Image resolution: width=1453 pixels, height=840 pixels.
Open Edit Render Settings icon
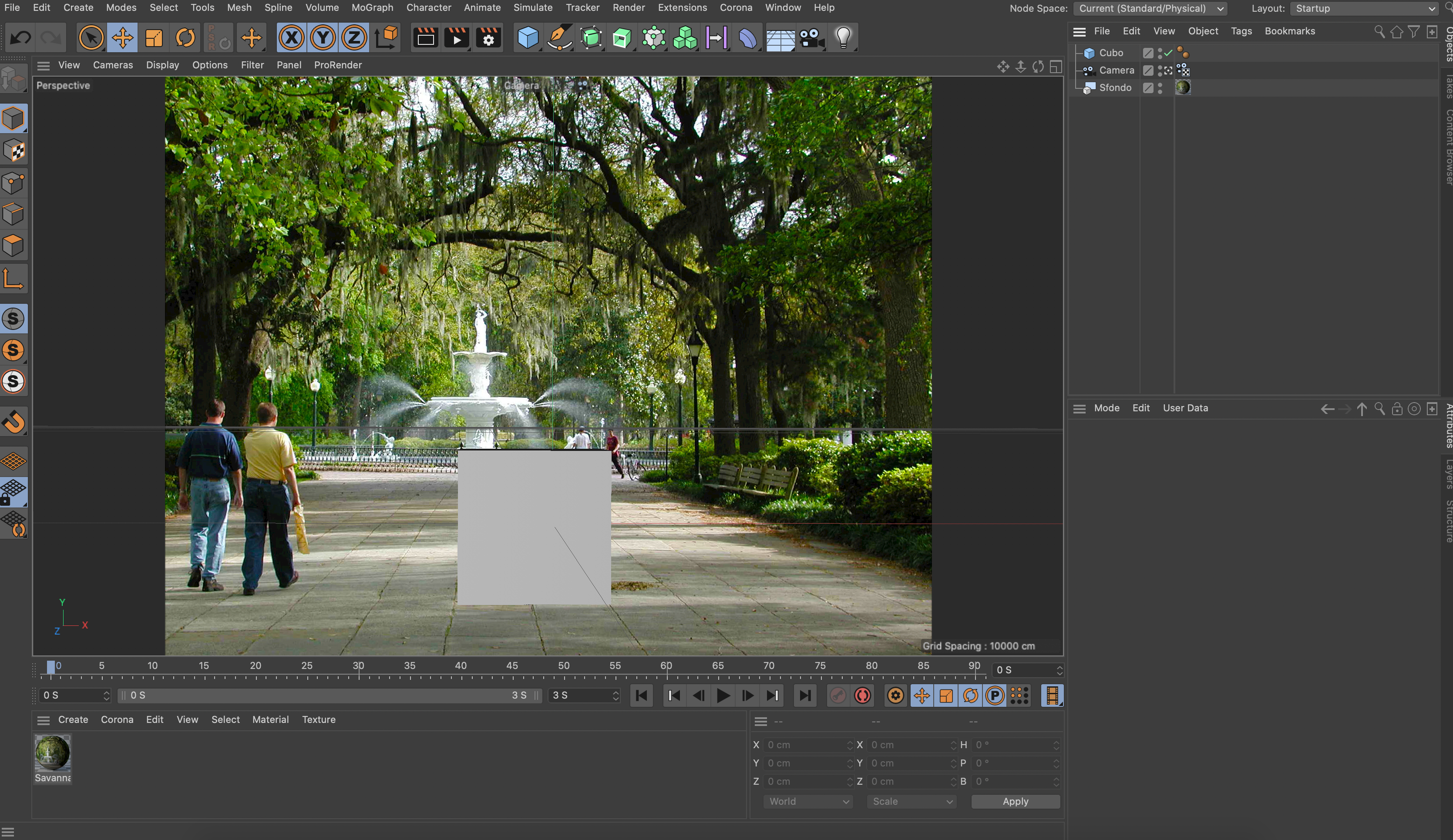pos(488,38)
